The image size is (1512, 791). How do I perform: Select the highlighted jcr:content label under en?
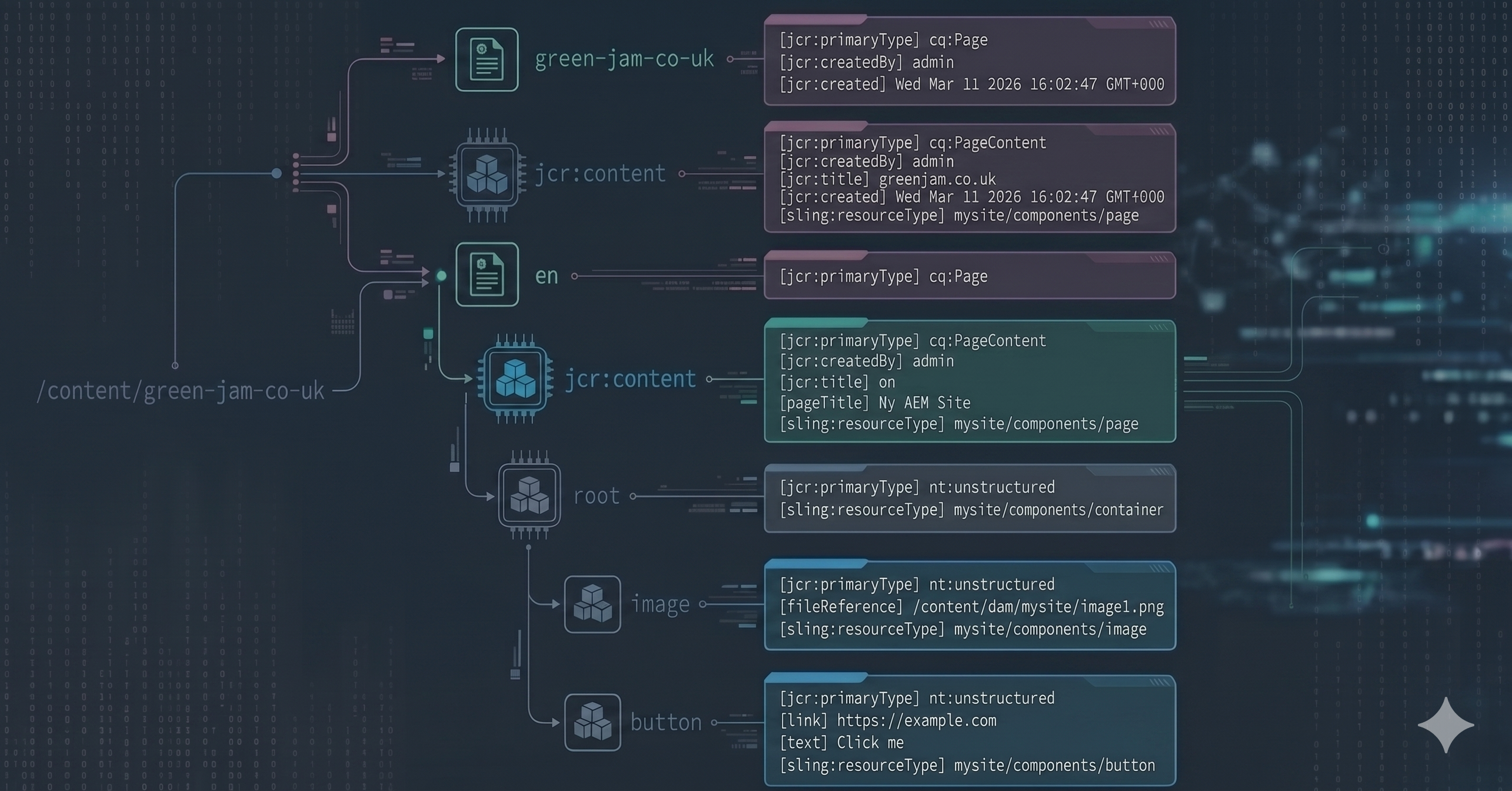pos(630,379)
